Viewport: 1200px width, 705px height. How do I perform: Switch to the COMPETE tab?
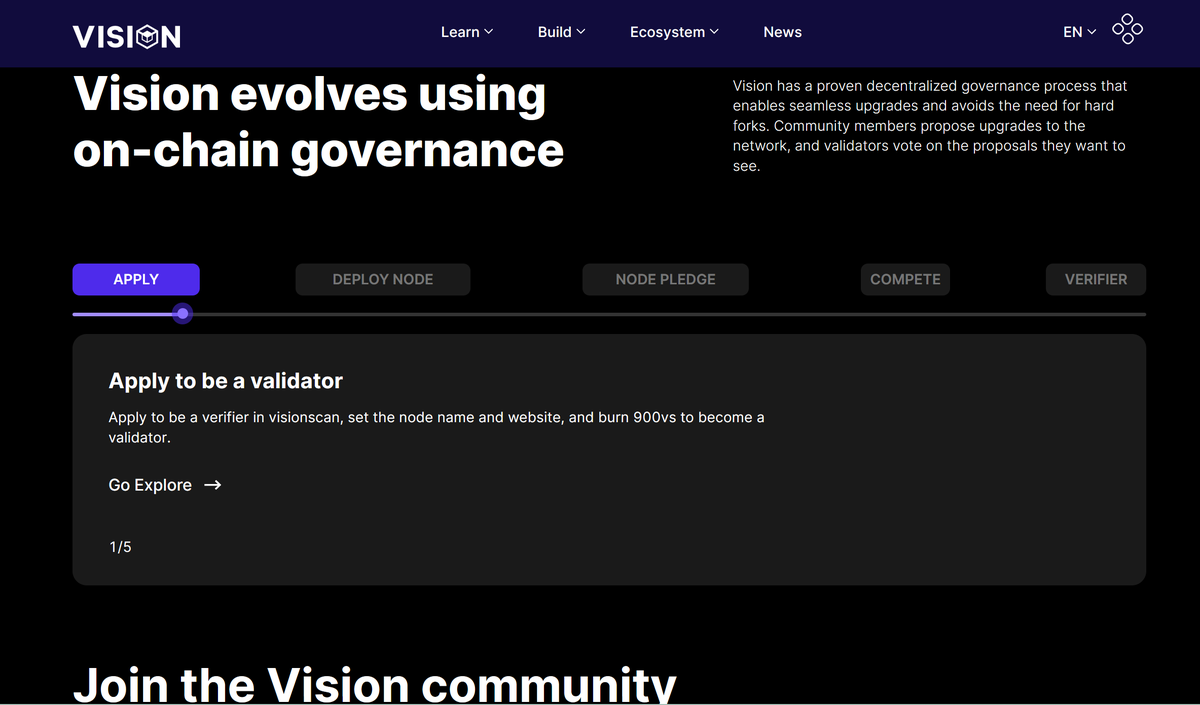click(x=905, y=279)
